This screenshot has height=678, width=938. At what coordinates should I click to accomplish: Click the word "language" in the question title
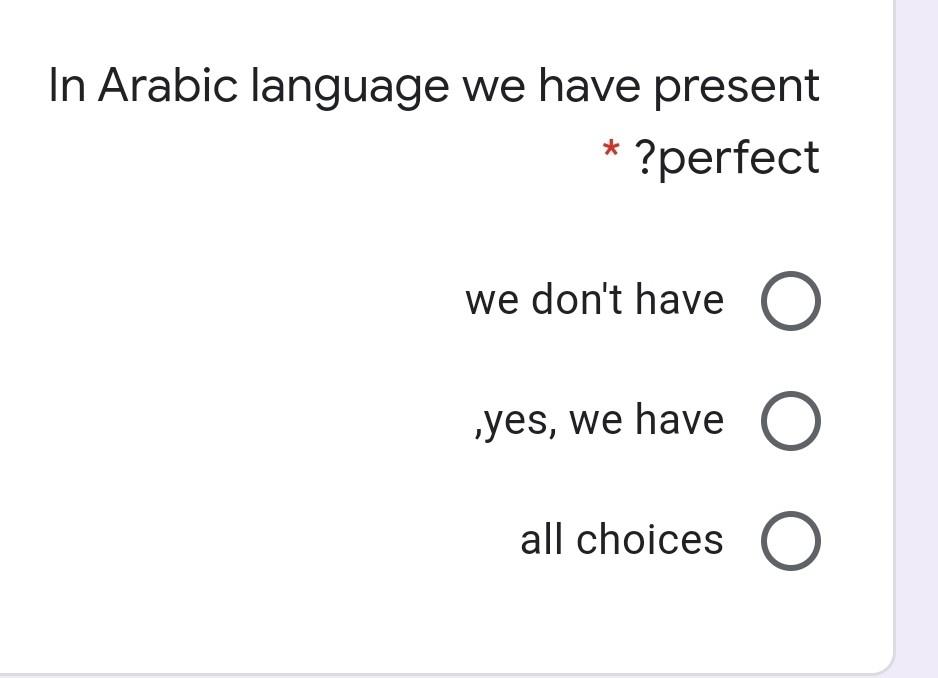pos(350,88)
